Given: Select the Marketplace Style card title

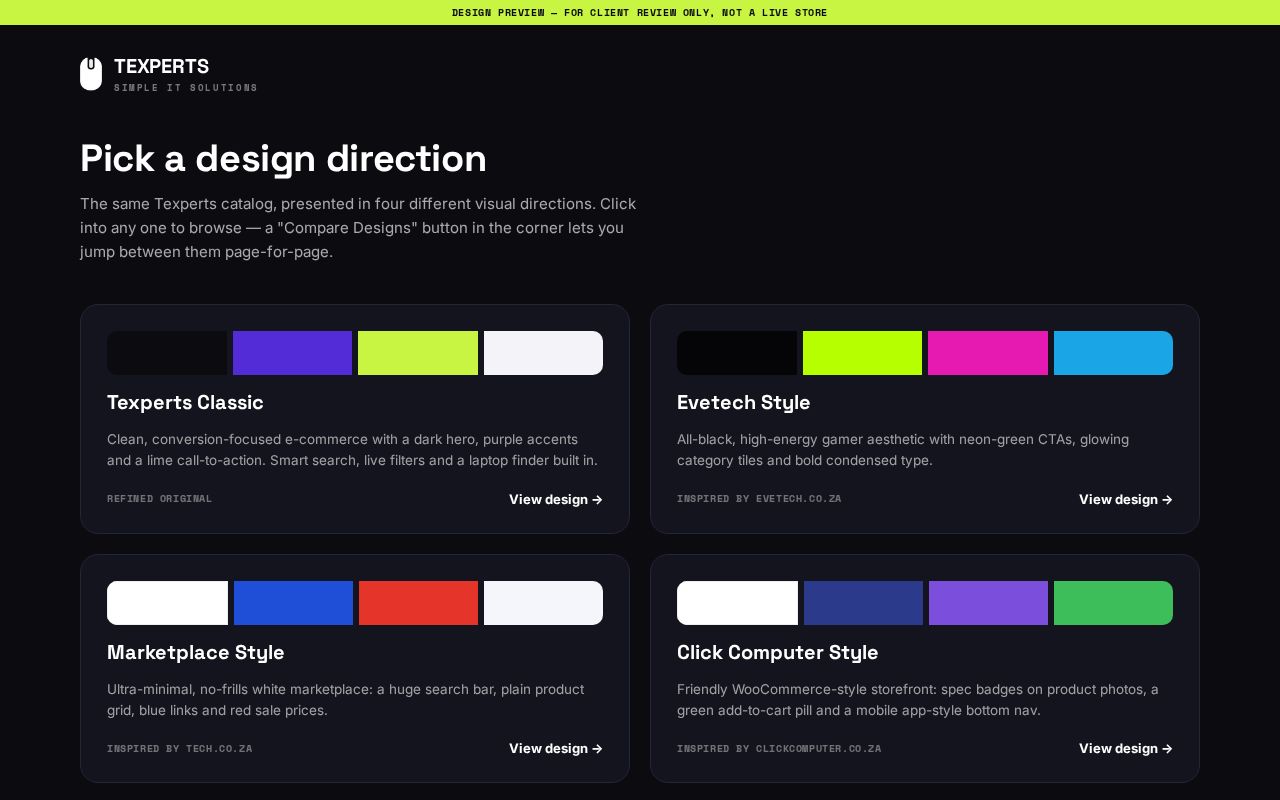Looking at the screenshot, I should tap(195, 652).
